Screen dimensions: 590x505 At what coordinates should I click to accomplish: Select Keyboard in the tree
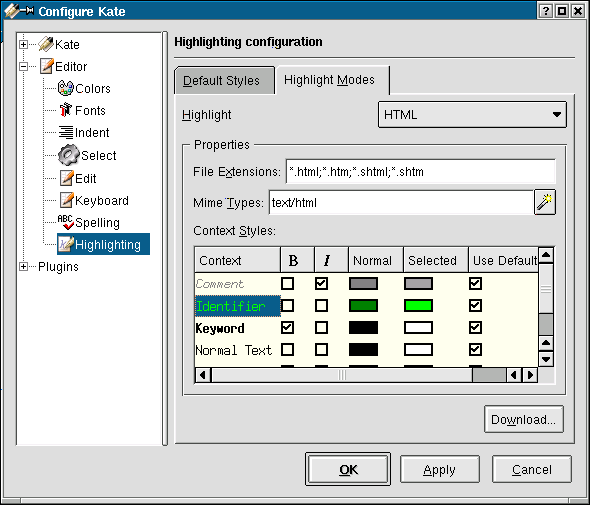click(x=102, y=201)
